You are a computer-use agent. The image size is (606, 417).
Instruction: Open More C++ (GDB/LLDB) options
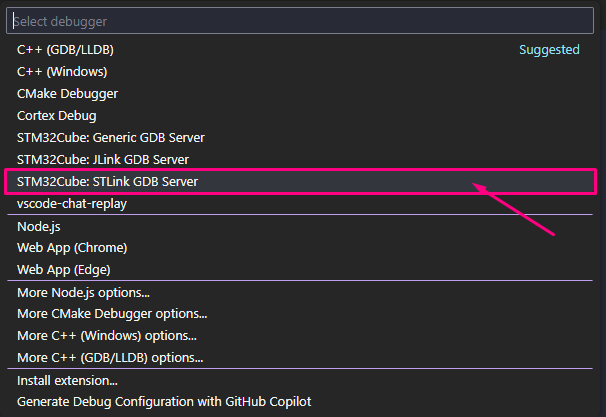click(110, 358)
